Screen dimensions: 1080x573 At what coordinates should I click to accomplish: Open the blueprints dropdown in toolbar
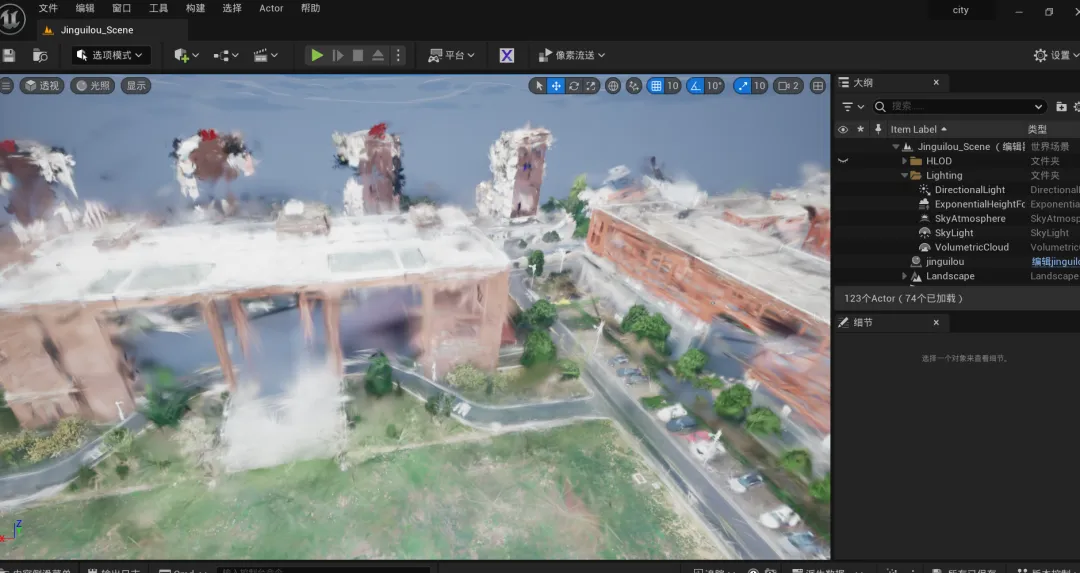pyautogui.click(x=226, y=55)
